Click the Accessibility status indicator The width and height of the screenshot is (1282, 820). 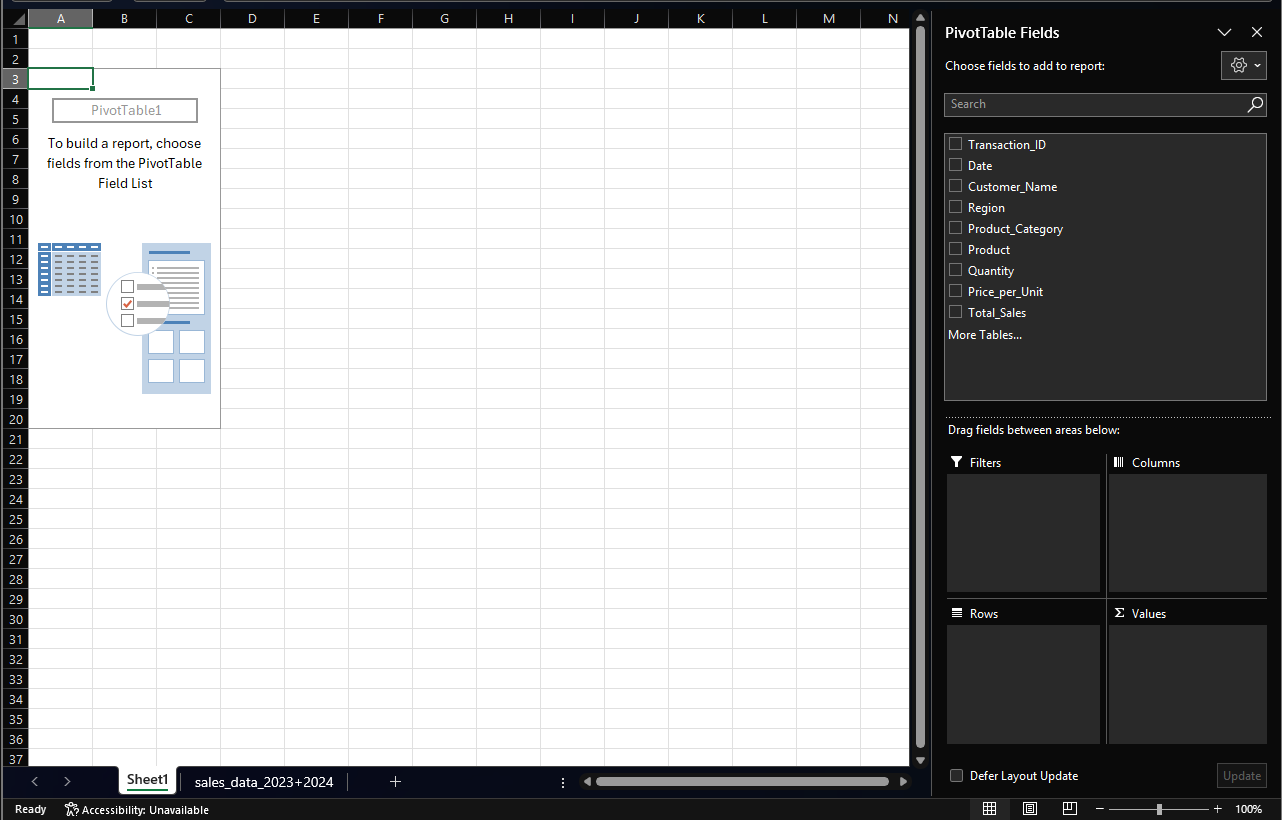[x=137, y=809]
